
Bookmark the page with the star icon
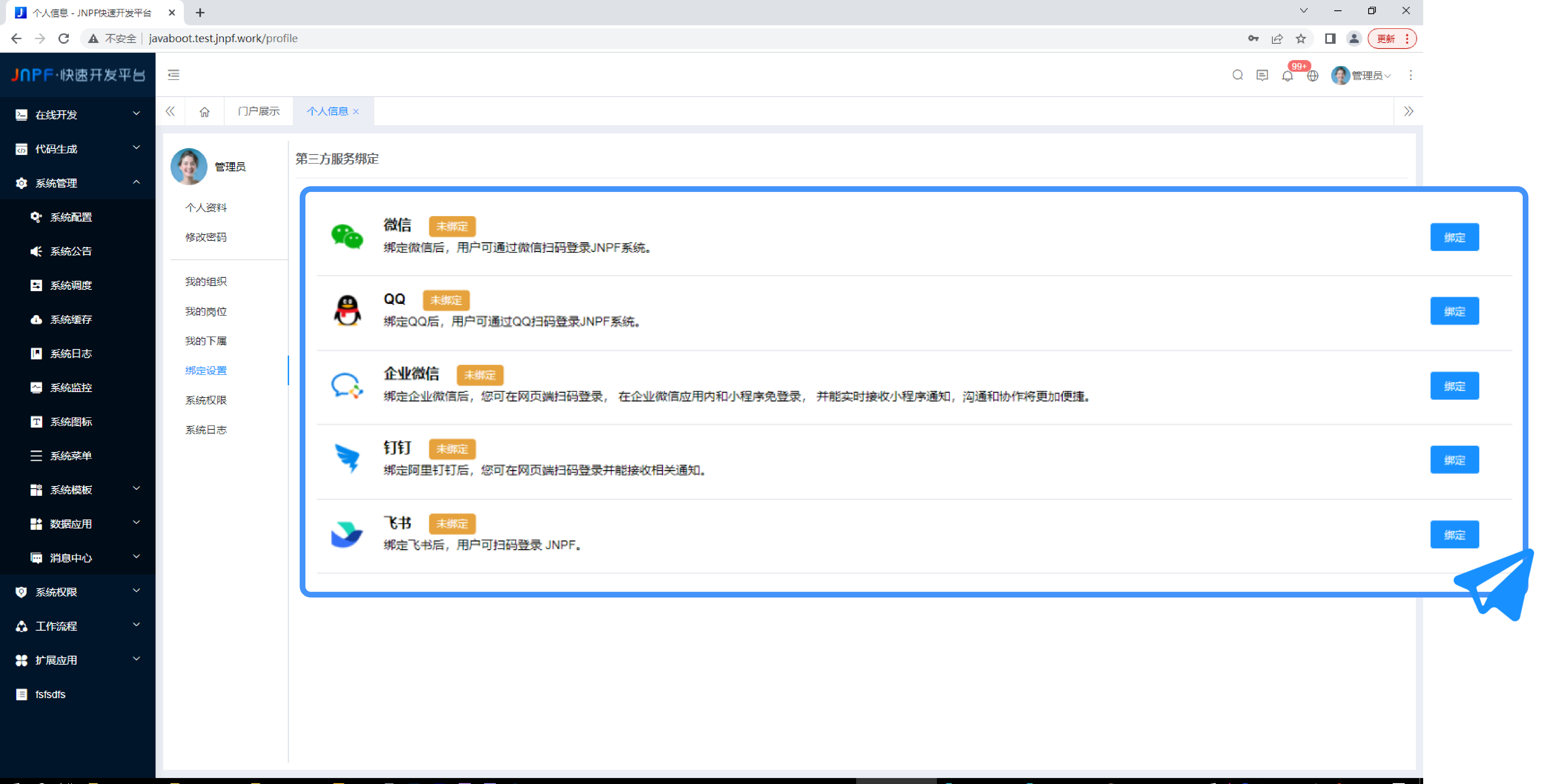pyautogui.click(x=1301, y=38)
